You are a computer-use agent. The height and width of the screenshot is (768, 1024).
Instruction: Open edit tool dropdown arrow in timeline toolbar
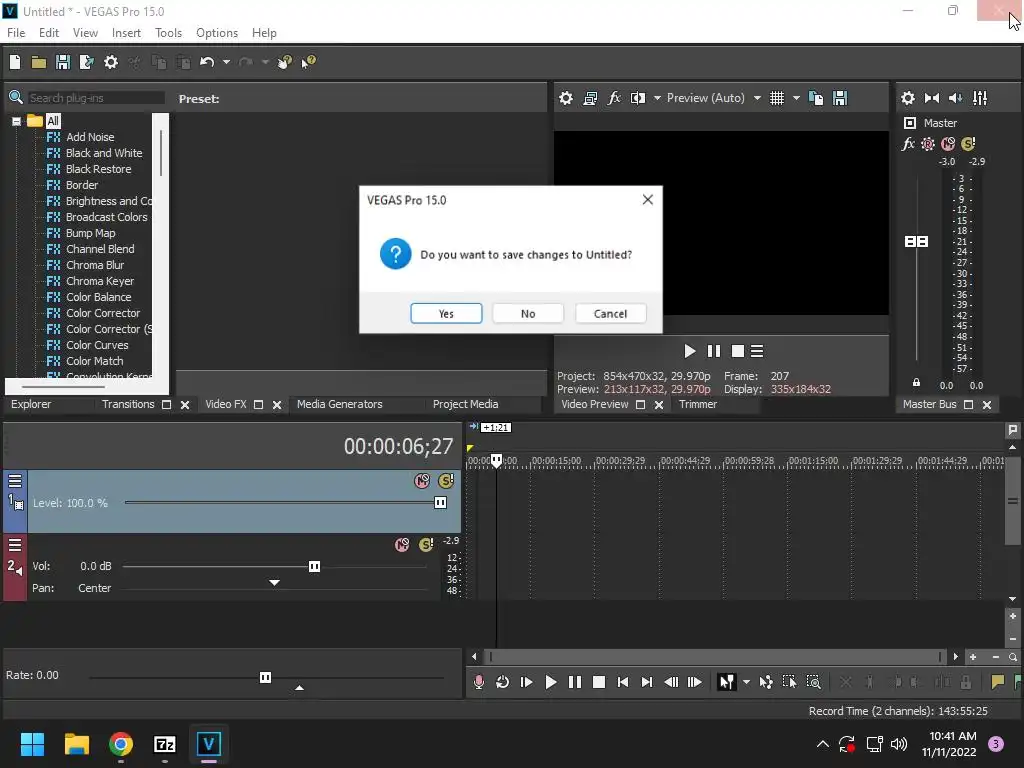pos(746,682)
